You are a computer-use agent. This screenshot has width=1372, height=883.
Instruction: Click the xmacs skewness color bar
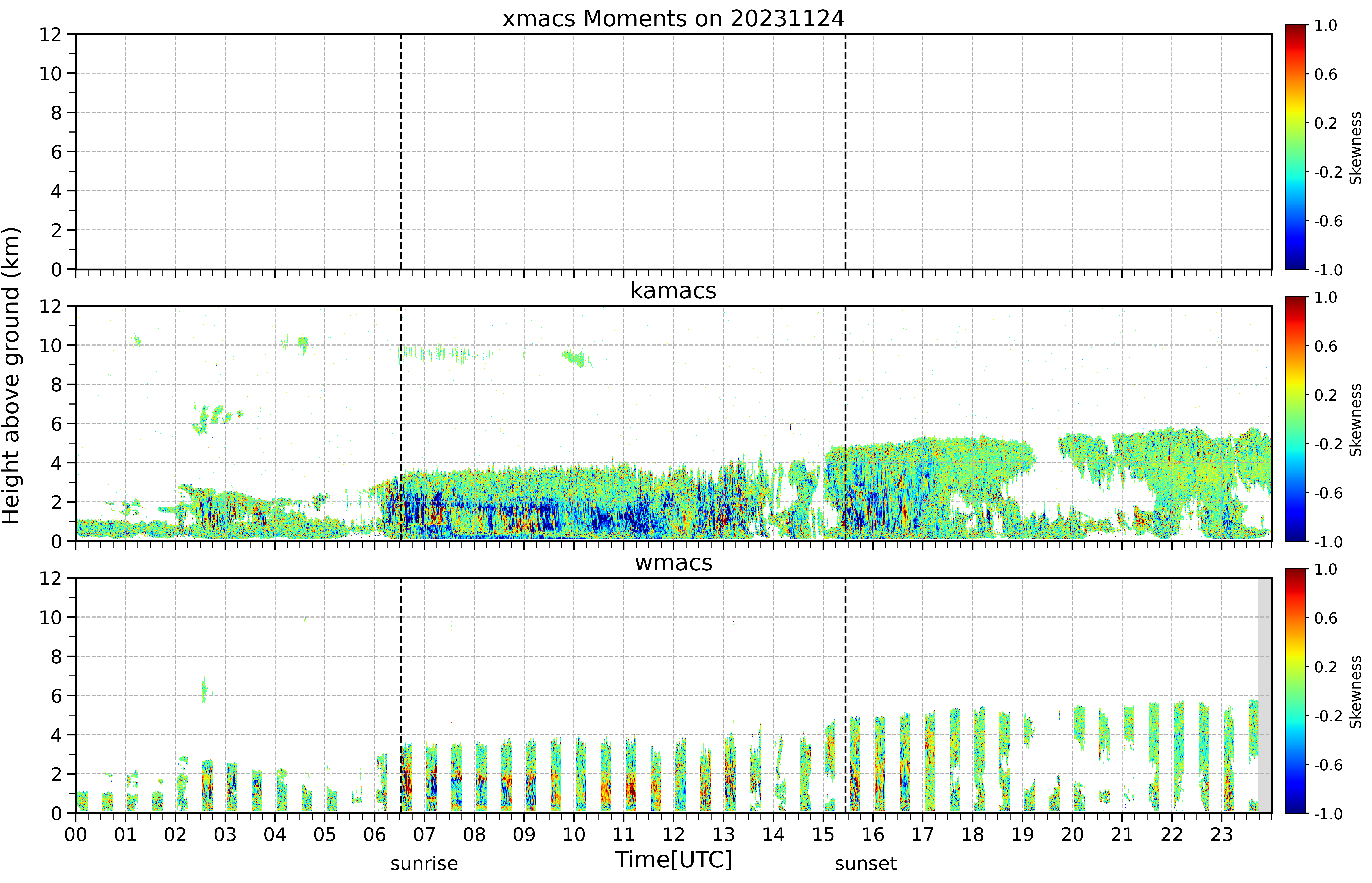click(x=1295, y=147)
